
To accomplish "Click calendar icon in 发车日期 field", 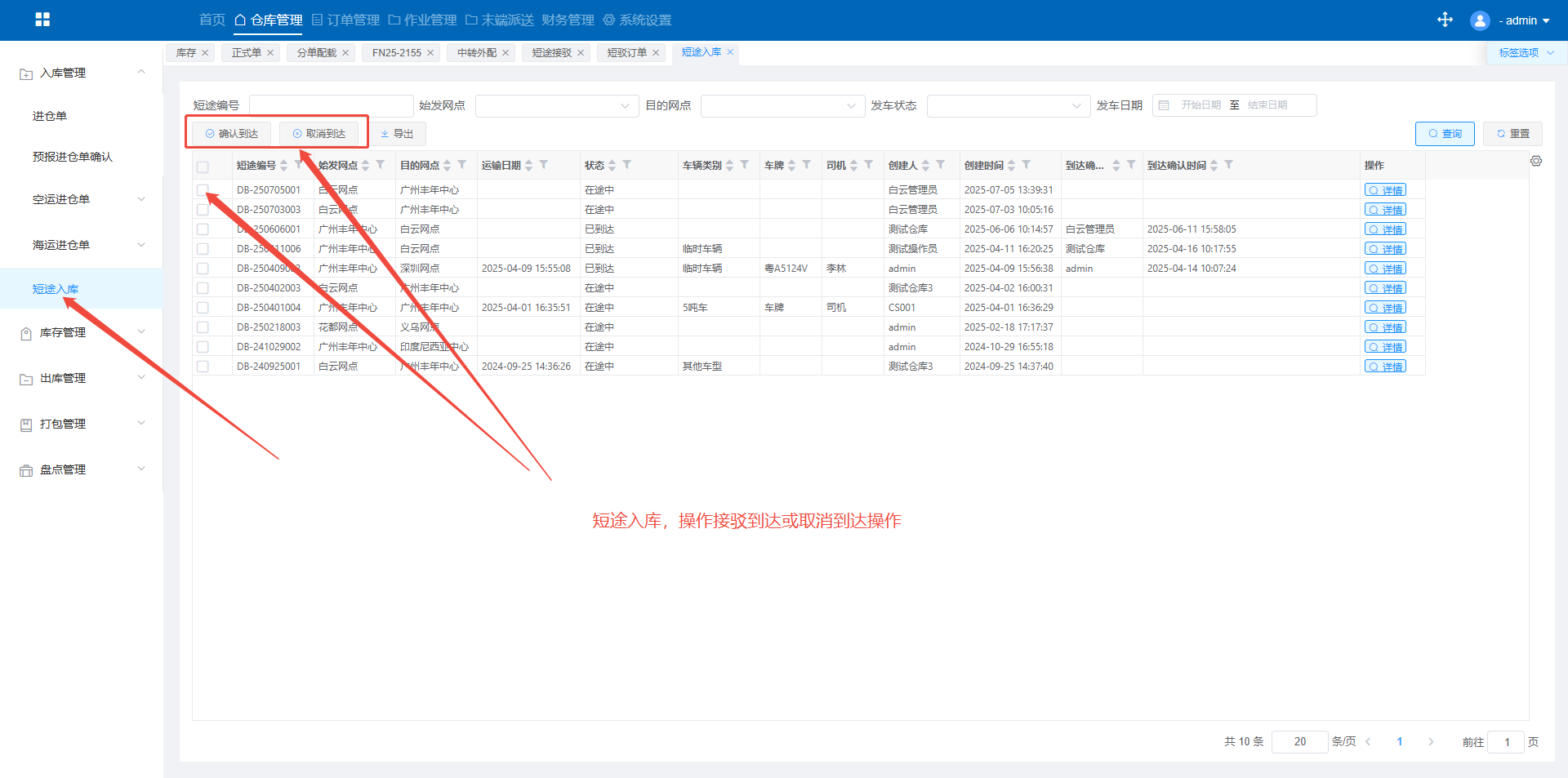I will click(x=1164, y=105).
